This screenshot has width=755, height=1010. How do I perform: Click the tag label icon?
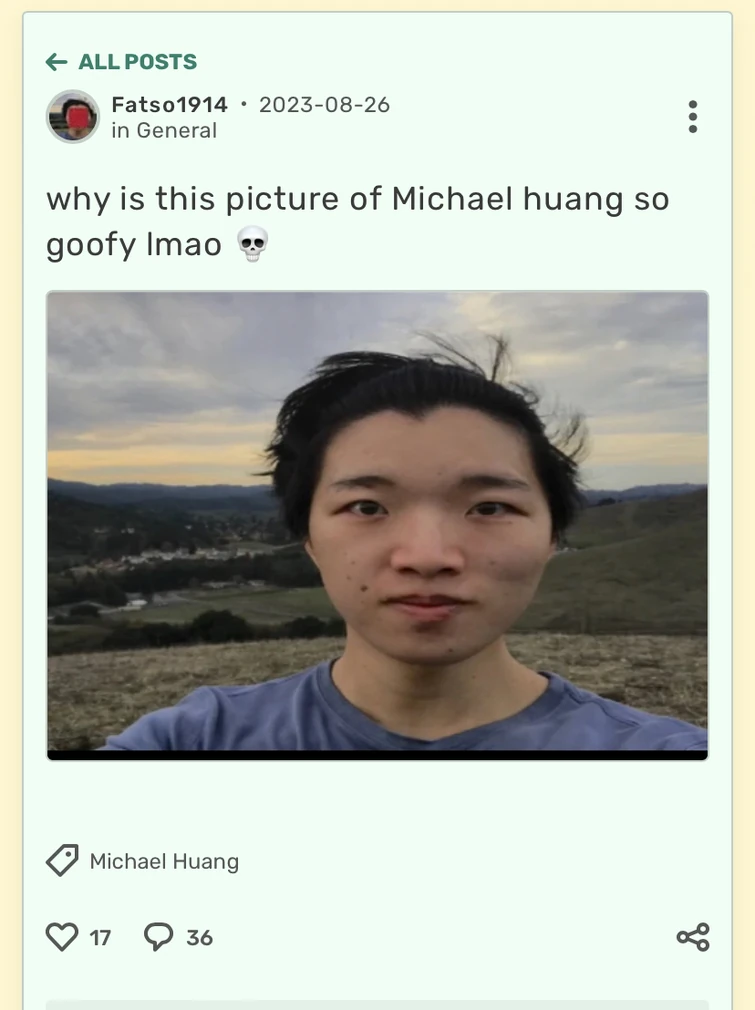tap(62, 861)
